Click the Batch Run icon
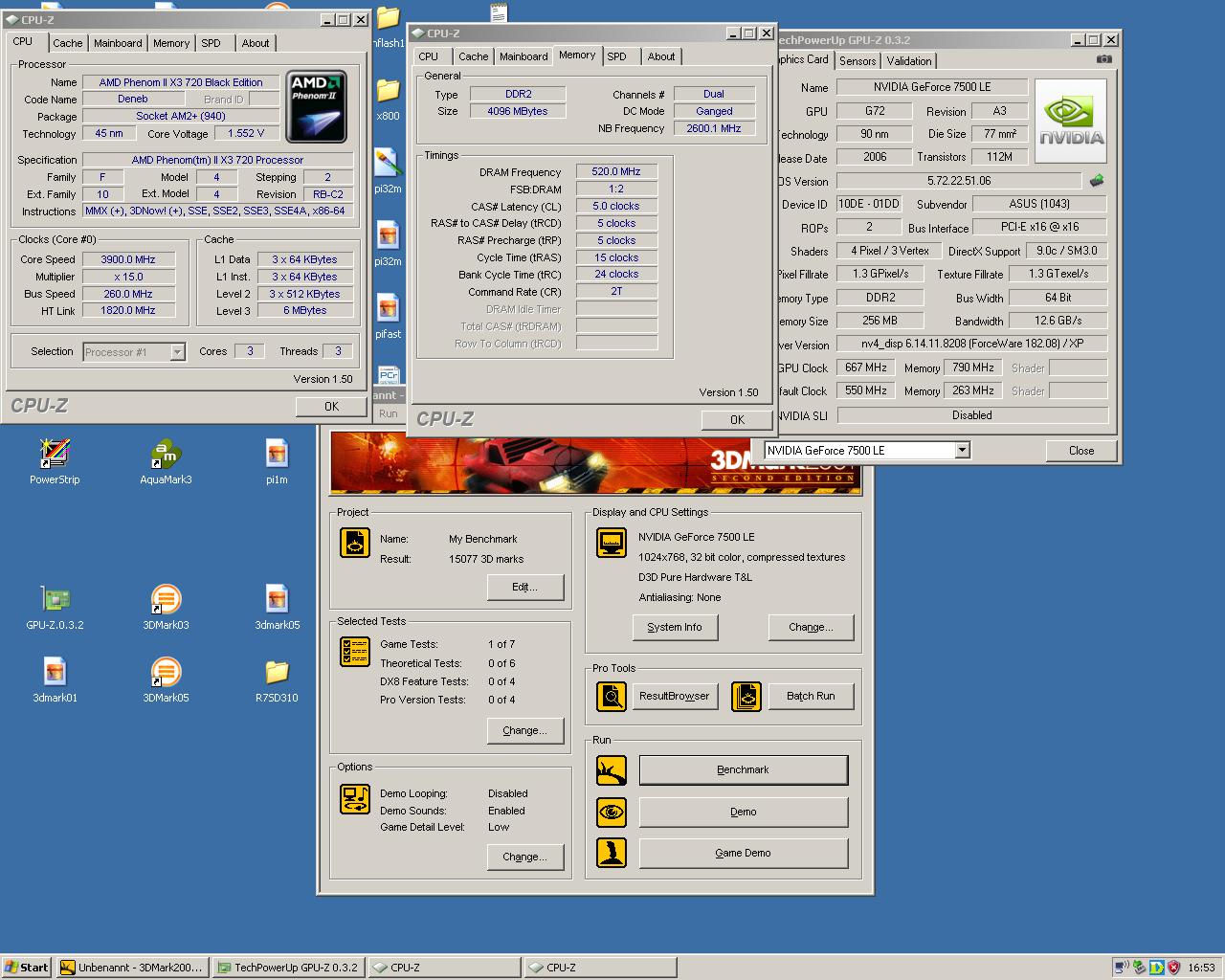 [x=746, y=696]
